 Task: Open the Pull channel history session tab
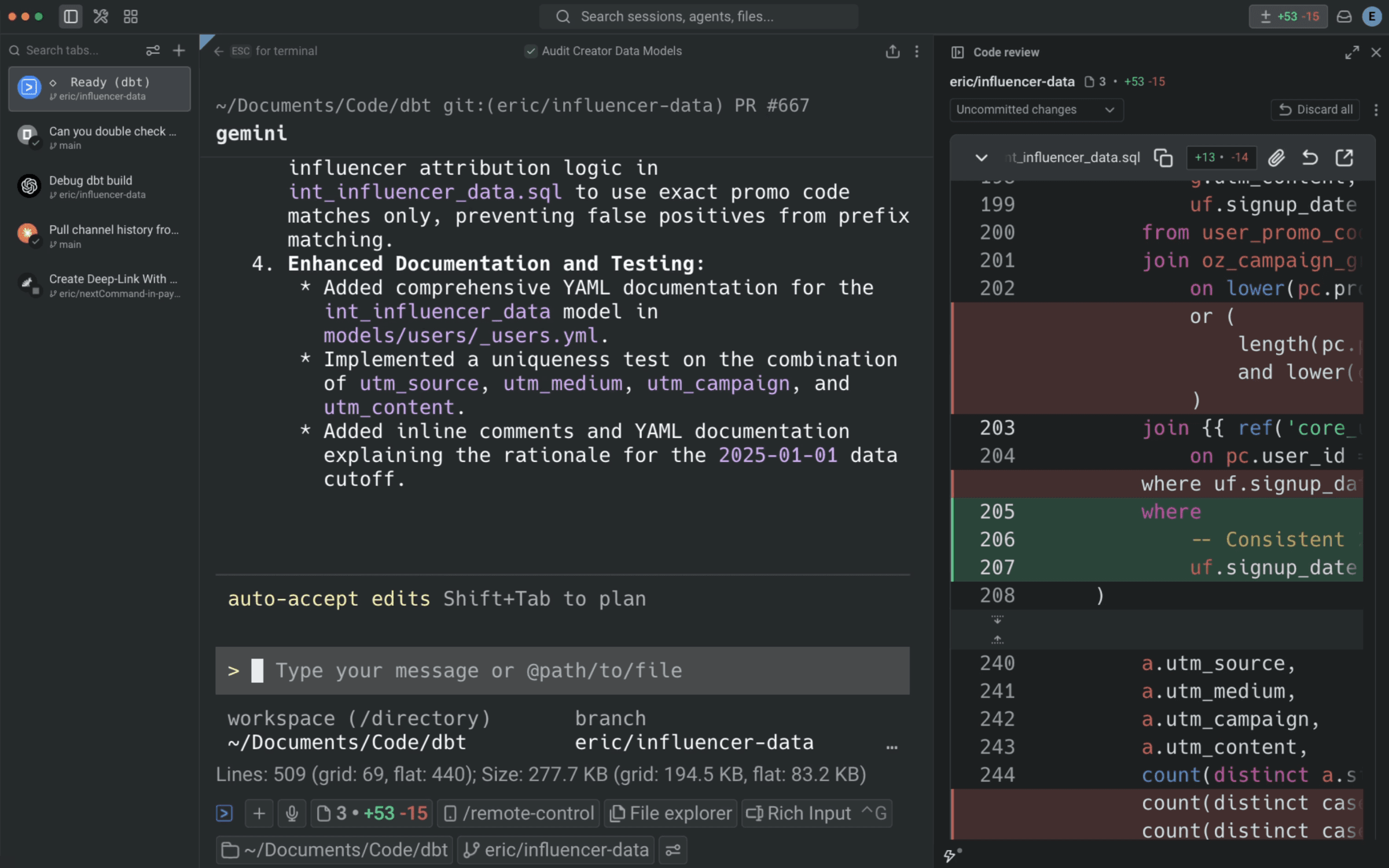click(x=98, y=236)
